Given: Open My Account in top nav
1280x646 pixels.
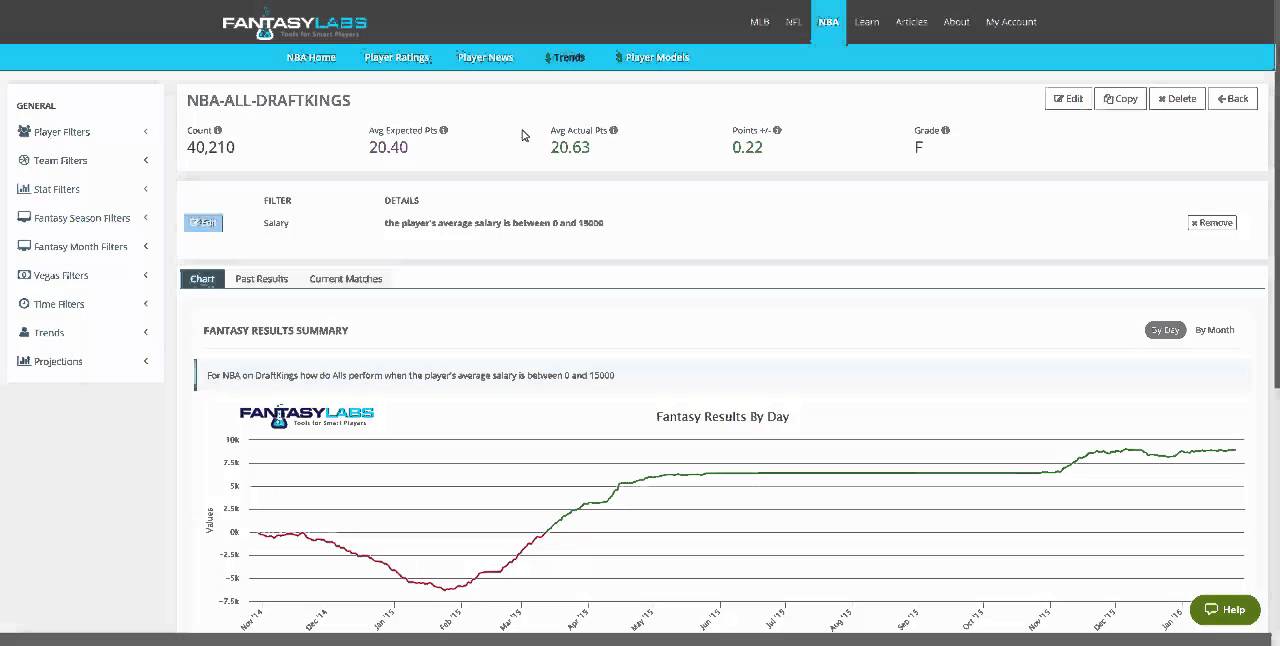Looking at the screenshot, I should point(1011,22).
